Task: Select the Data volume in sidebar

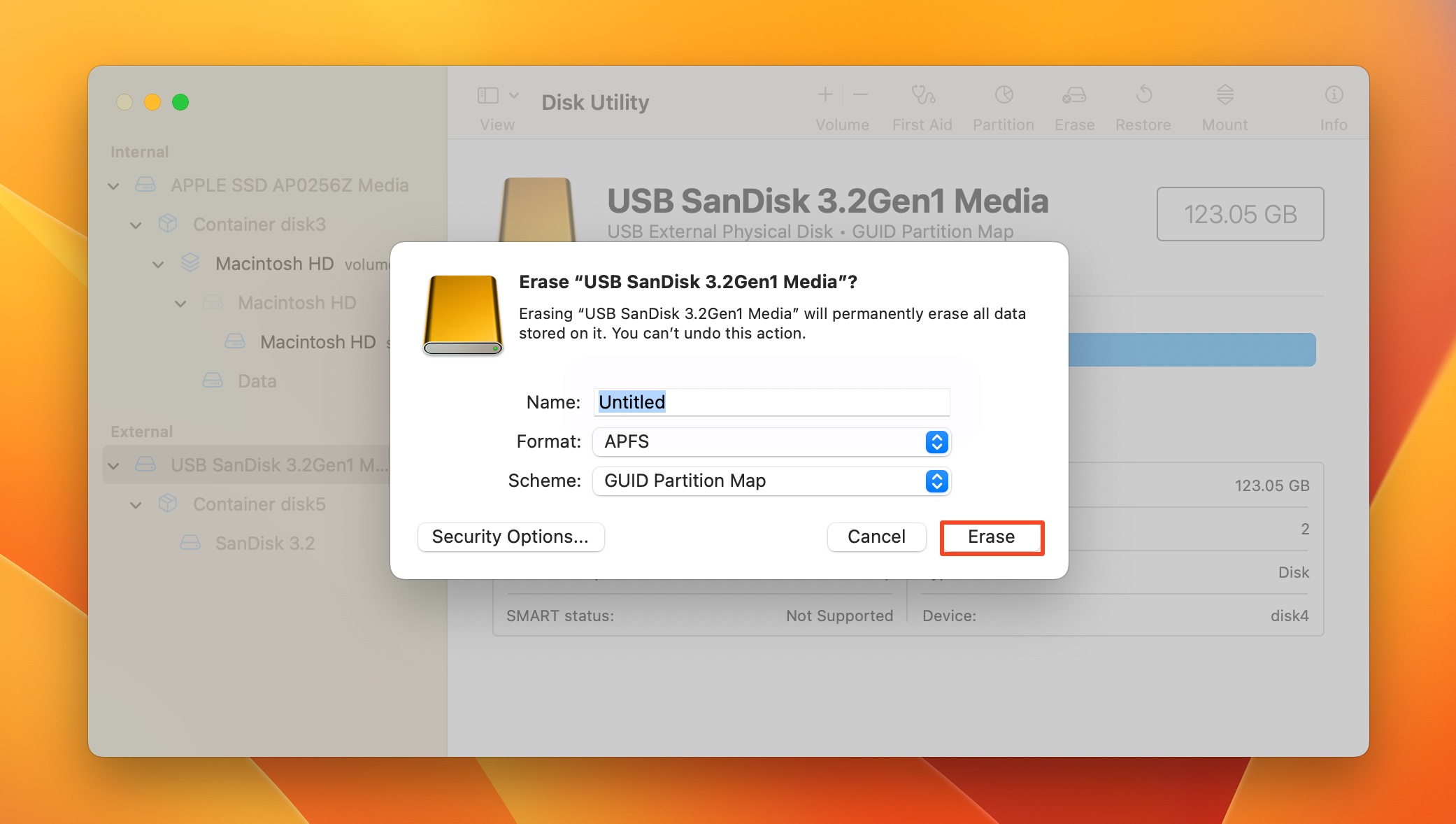Action: coord(257,381)
